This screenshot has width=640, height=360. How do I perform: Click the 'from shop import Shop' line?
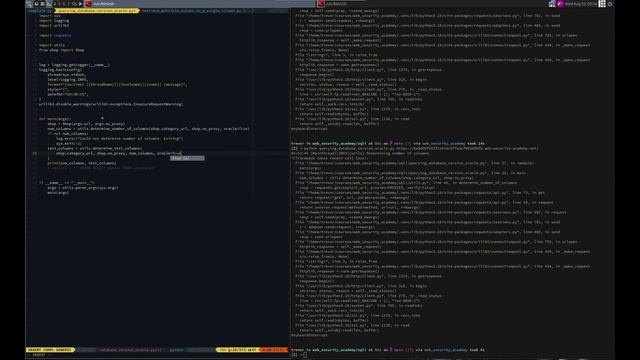(62, 50)
